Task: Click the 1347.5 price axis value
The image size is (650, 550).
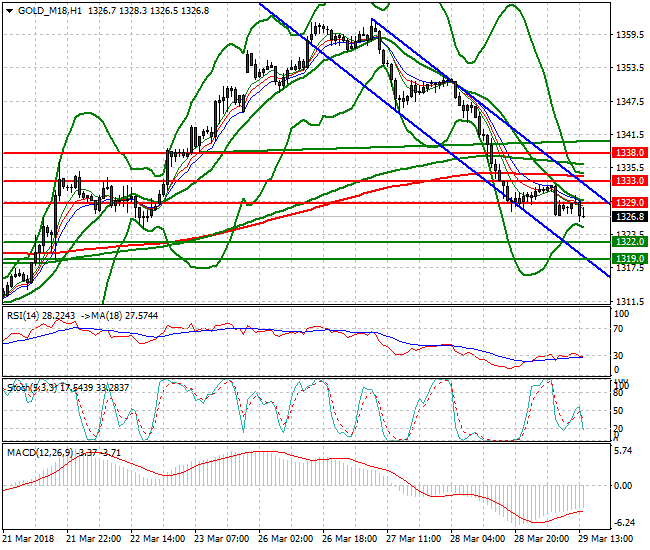Action: click(x=630, y=102)
